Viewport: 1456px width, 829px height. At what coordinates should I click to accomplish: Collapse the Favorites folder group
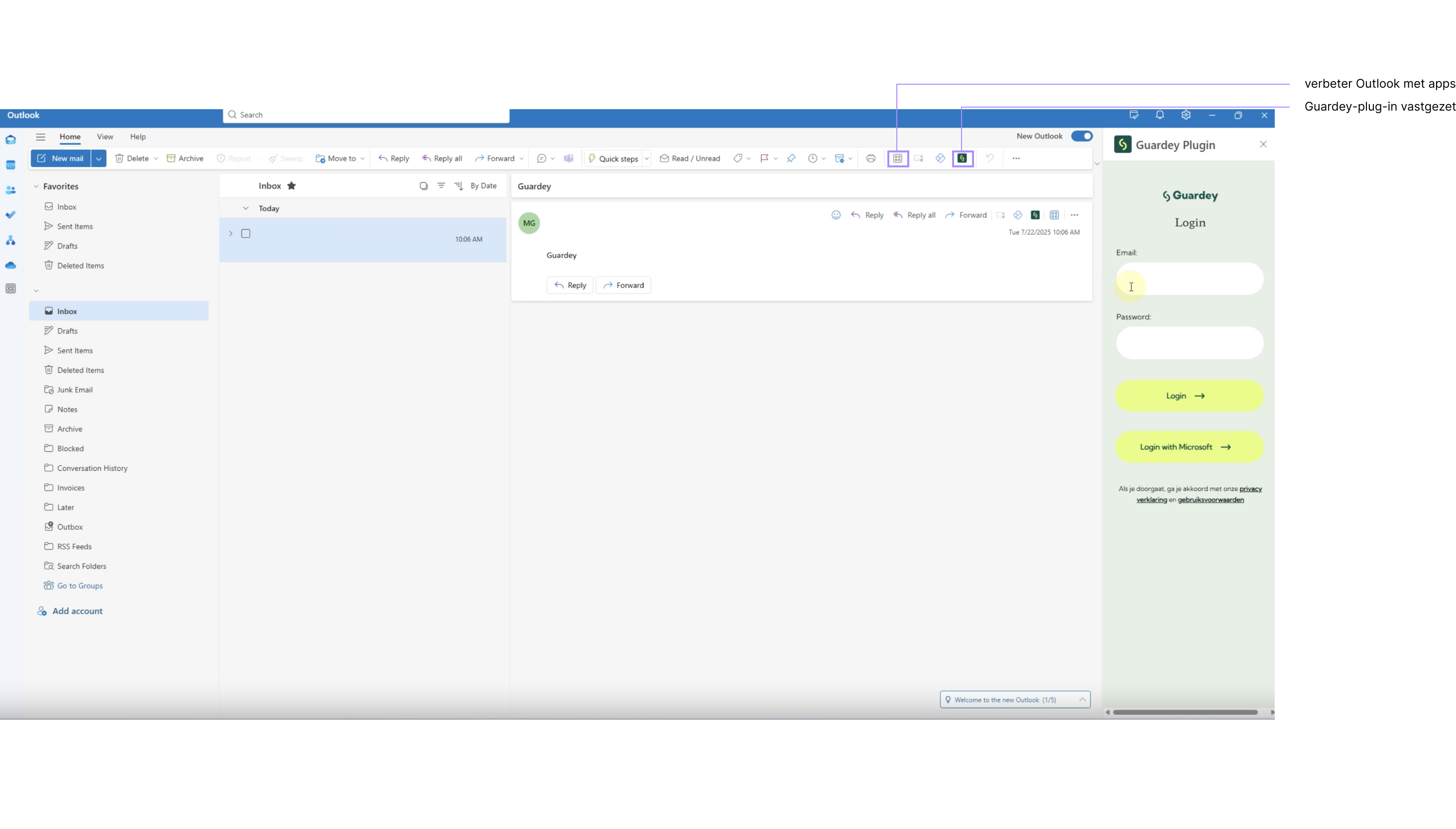(x=36, y=186)
